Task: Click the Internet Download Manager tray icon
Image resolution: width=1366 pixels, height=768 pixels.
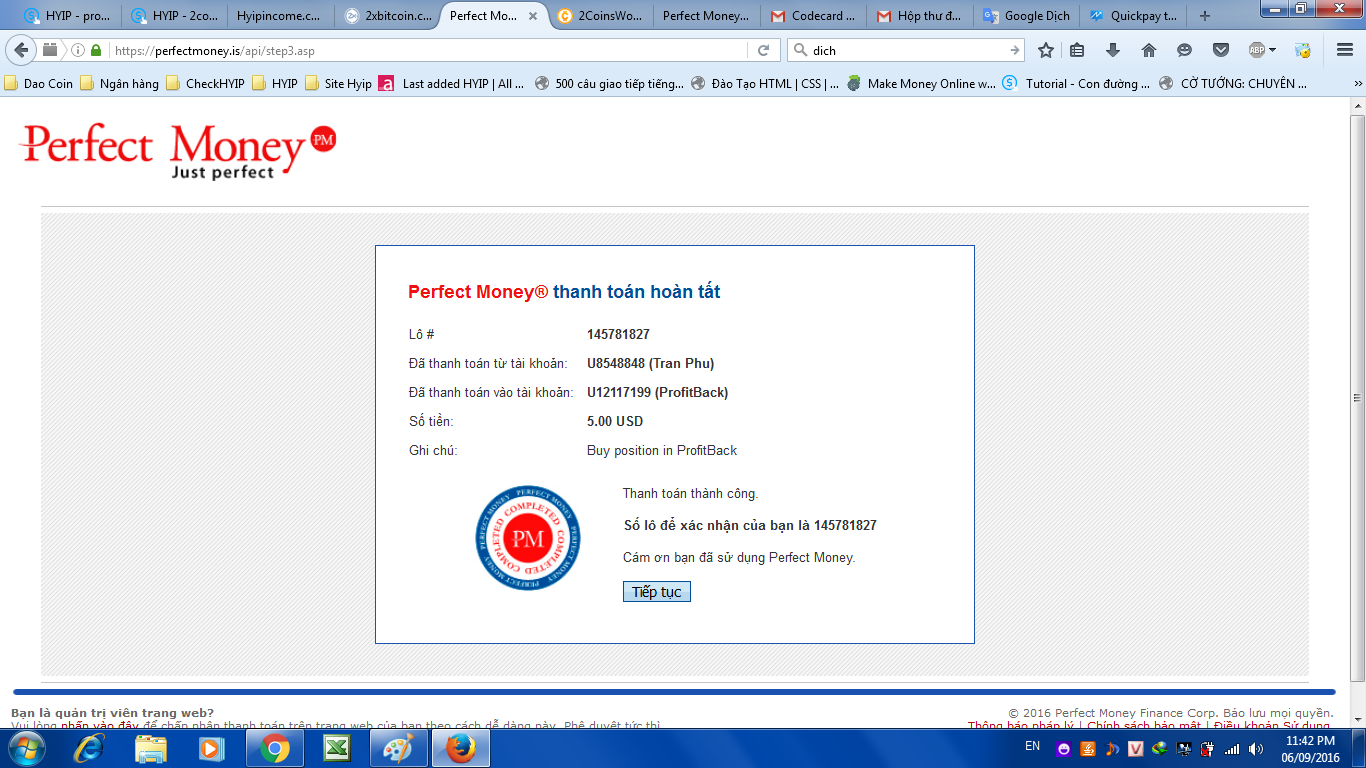Action: [x=1160, y=748]
